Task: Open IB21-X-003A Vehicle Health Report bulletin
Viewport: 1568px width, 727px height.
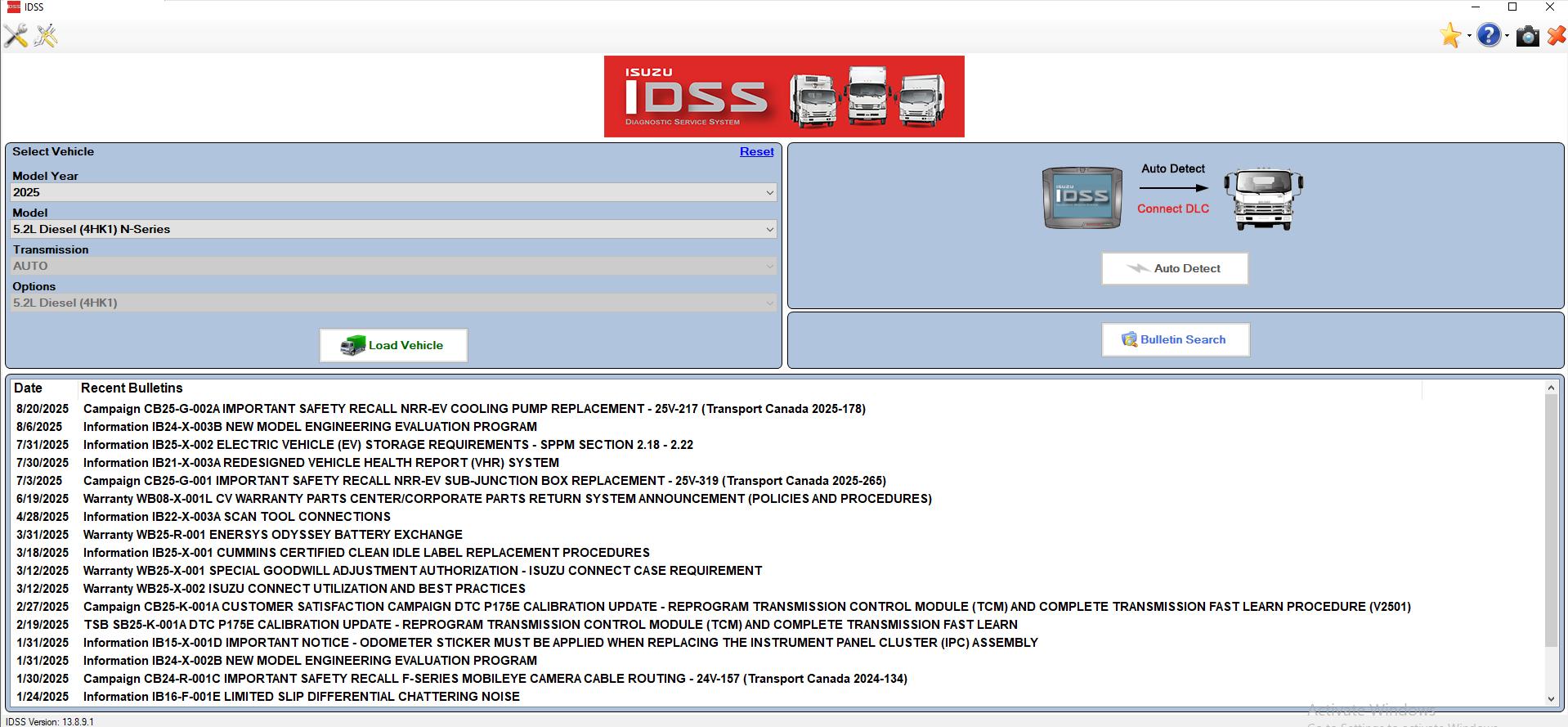Action: pos(321,463)
